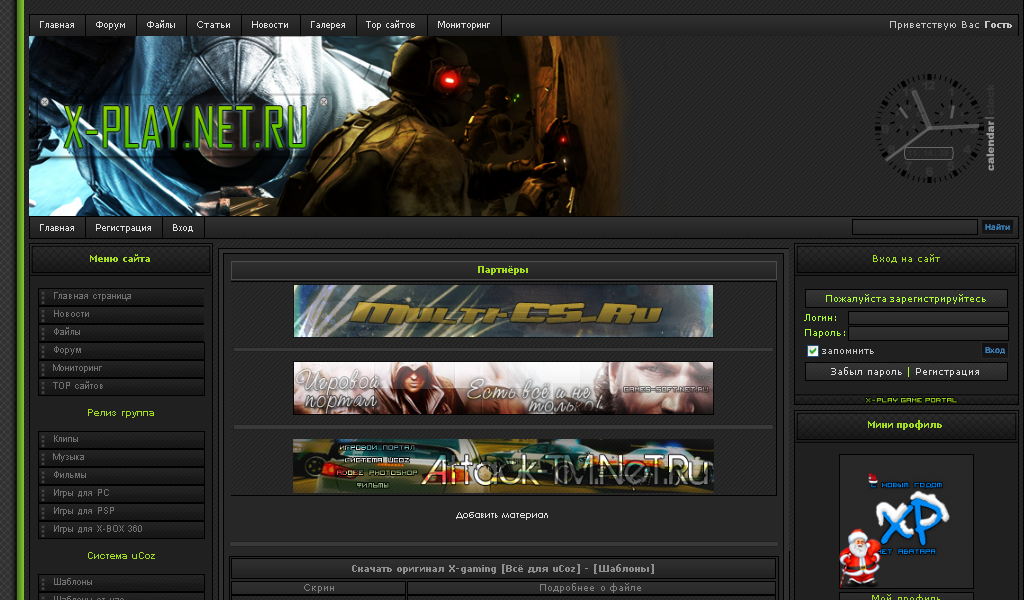The image size is (1024, 600).
Task: Switch the clock widget to calendar
Action: pos(991,144)
